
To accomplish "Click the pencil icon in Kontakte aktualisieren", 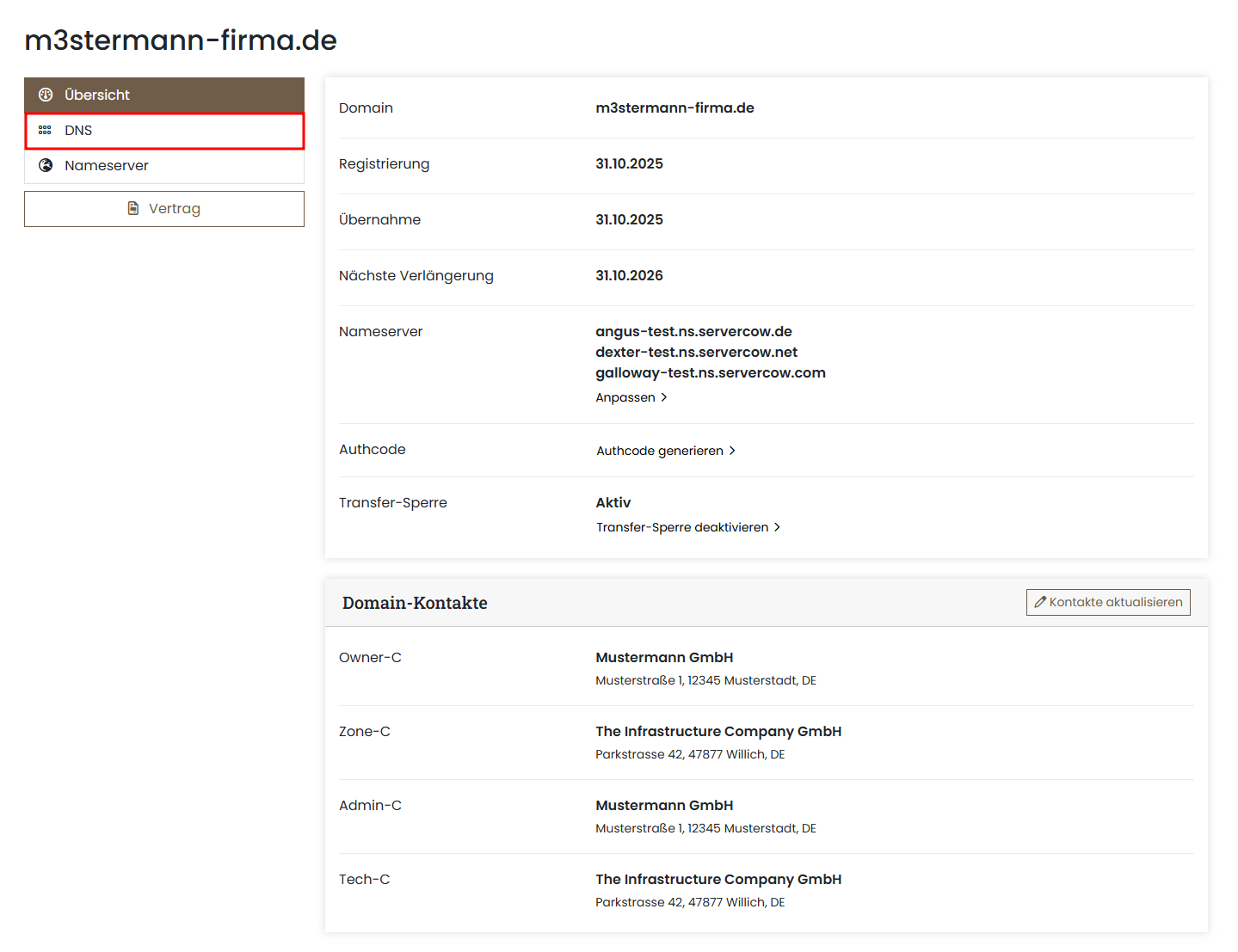I will pos(1040,602).
